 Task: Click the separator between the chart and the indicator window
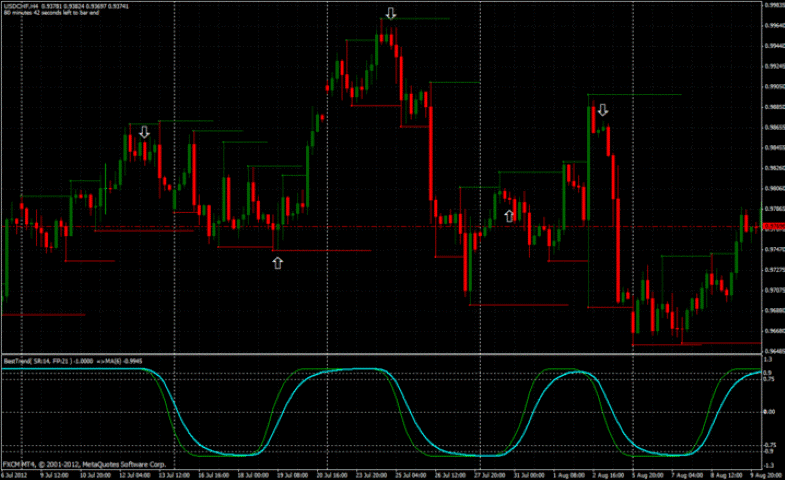(381, 354)
